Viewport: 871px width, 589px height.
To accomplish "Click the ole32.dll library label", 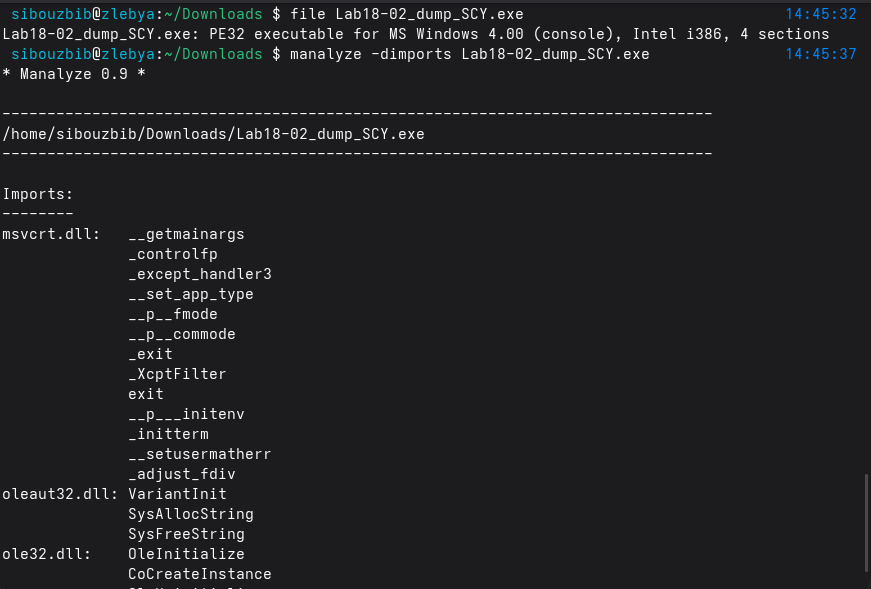I will click(46, 554).
